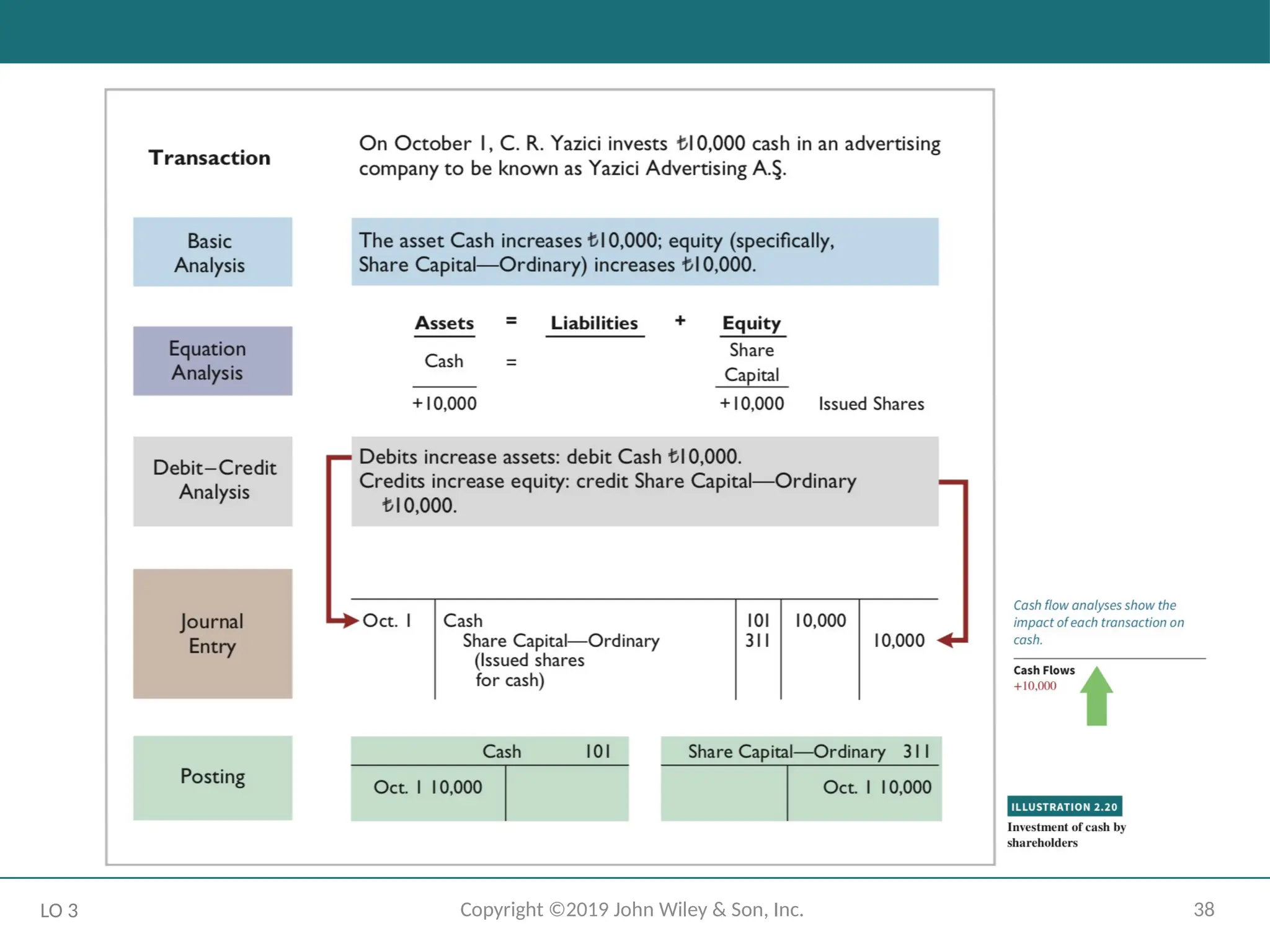
Task: Click the green Posting box
Action: pos(212,777)
